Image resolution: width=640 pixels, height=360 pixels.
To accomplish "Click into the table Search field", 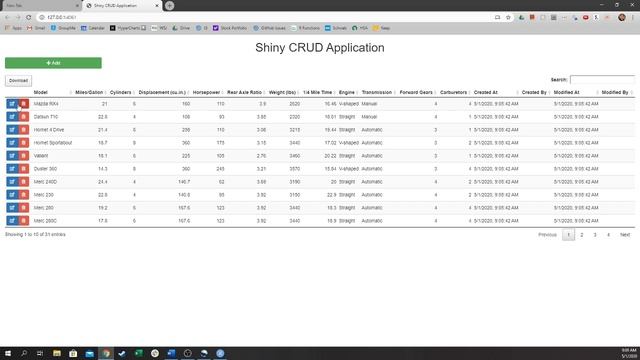I will (602, 80).
